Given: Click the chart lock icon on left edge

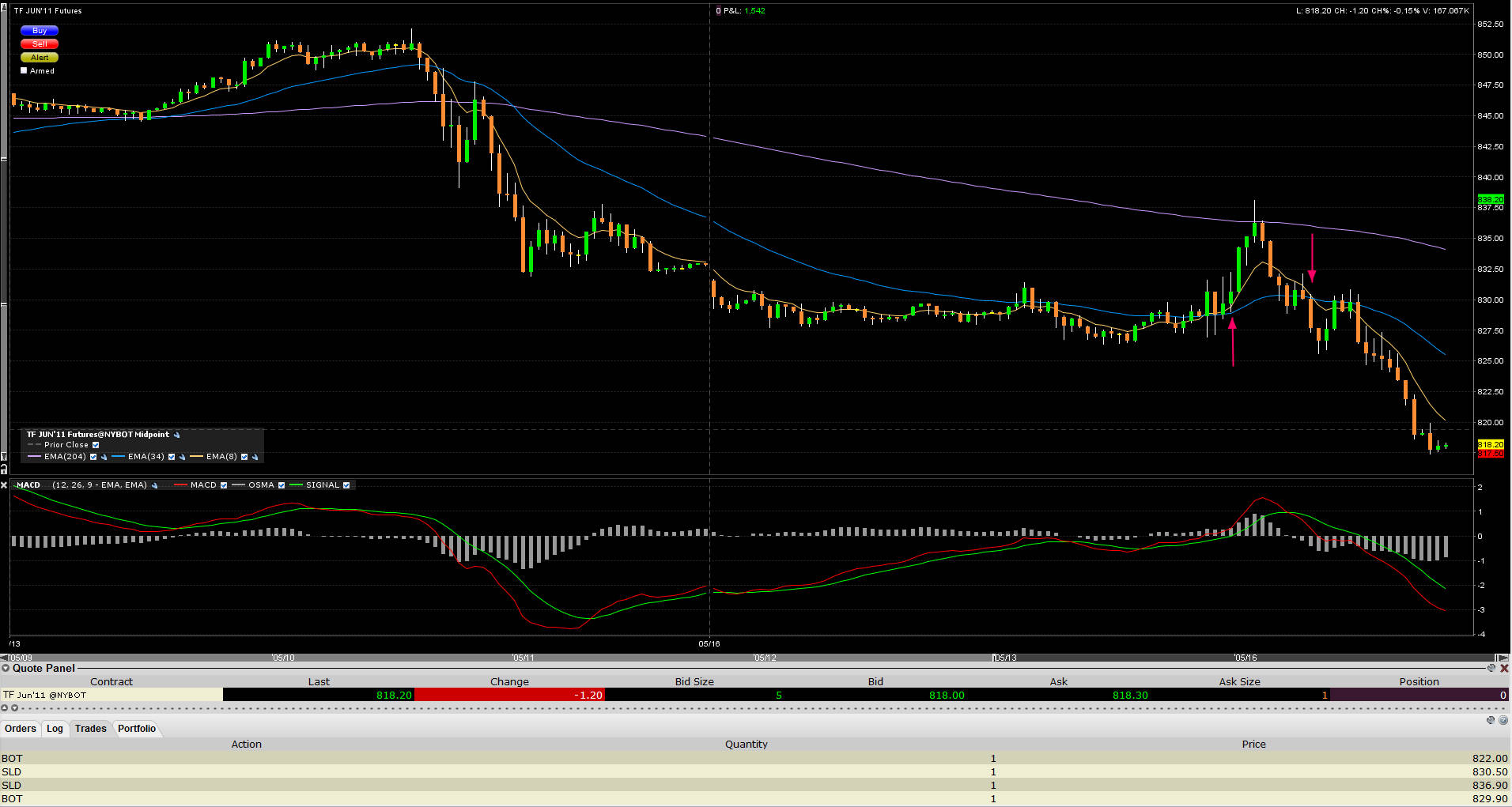Looking at the screenshot, I should 4,469.
